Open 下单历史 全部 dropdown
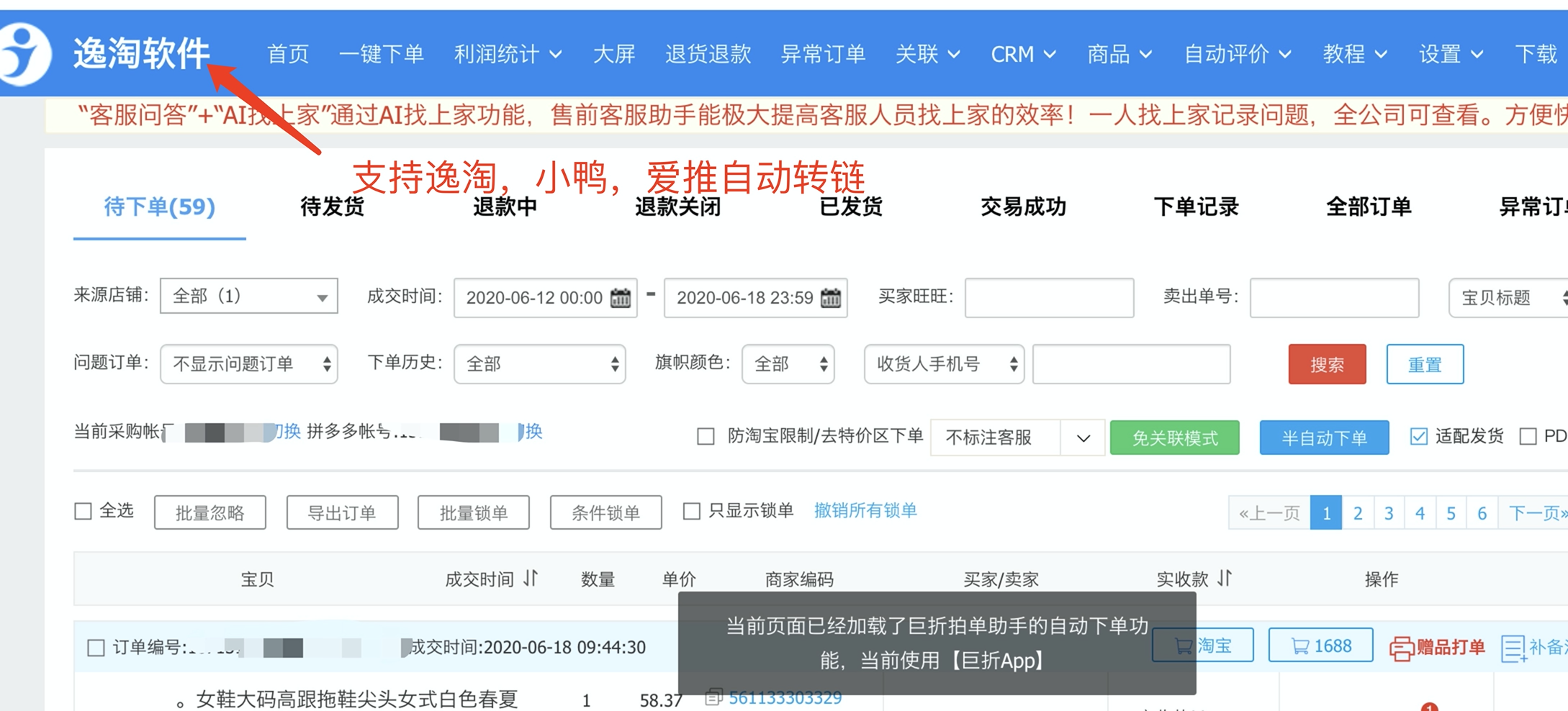The width and height of the screenshot is (1568, 711). (x=540, y=363)
